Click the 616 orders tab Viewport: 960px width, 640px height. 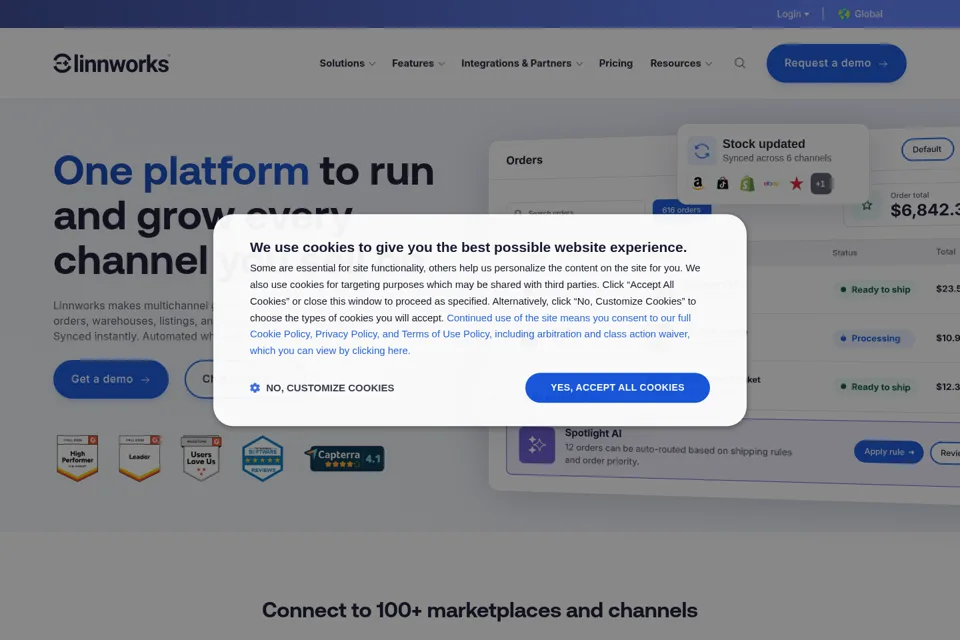point(681,208)
